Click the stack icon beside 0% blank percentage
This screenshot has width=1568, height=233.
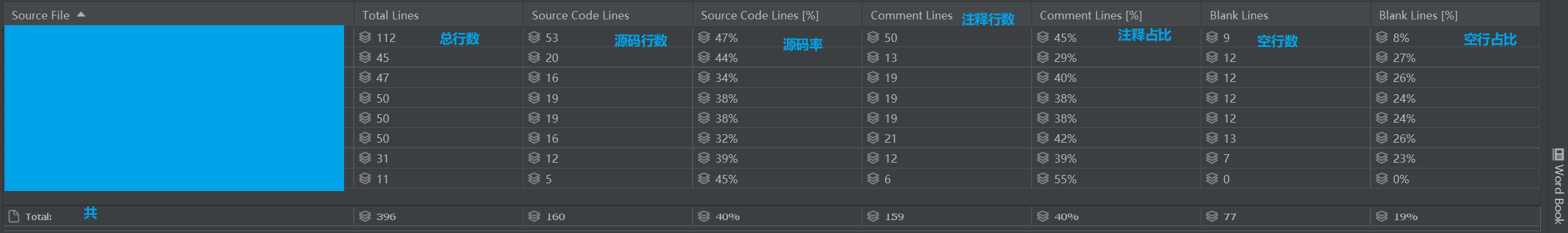[x=1381, y=179]
